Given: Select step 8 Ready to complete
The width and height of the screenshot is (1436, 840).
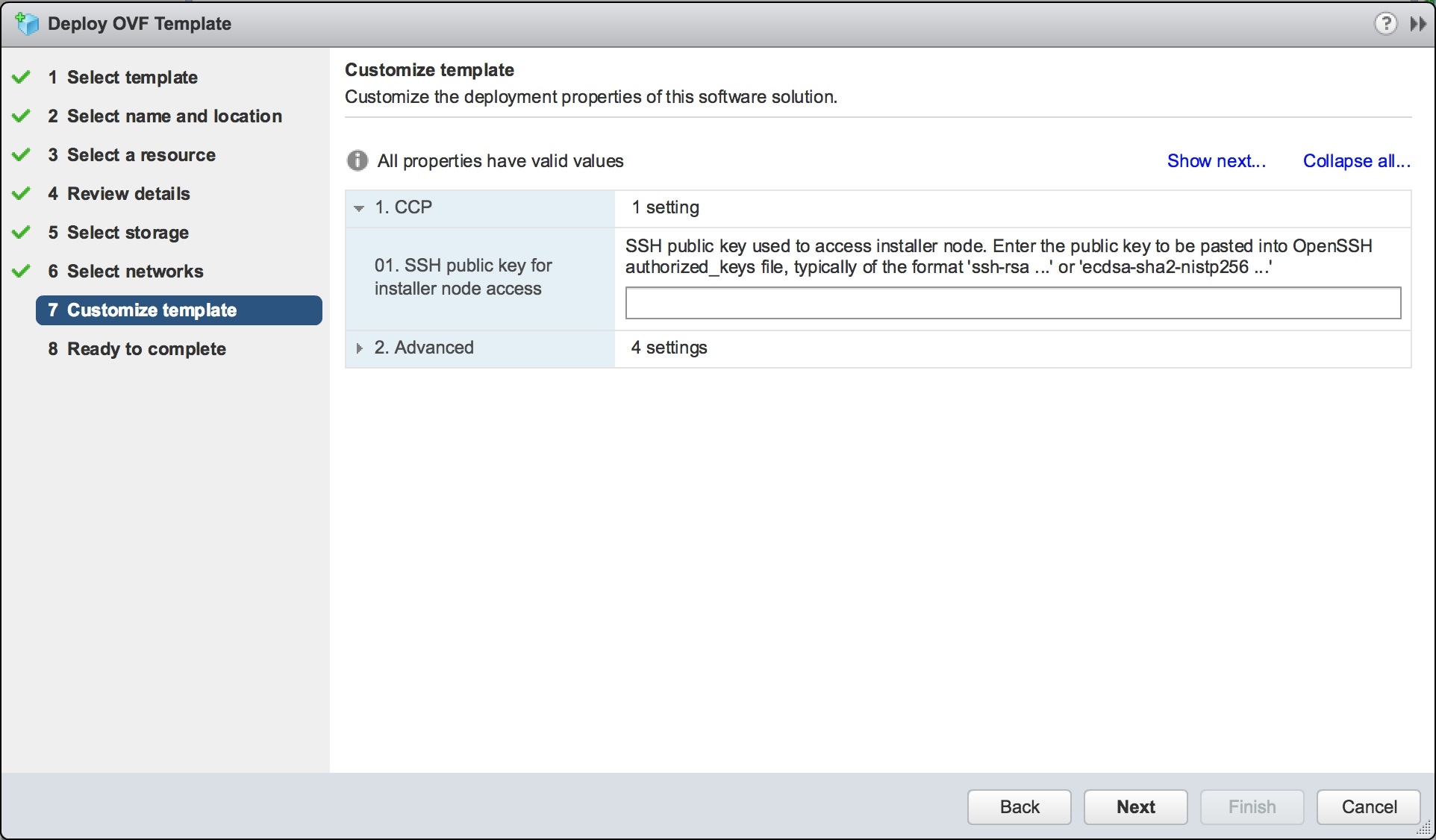Looking at the screenshot, I should [x=137, y=348].
